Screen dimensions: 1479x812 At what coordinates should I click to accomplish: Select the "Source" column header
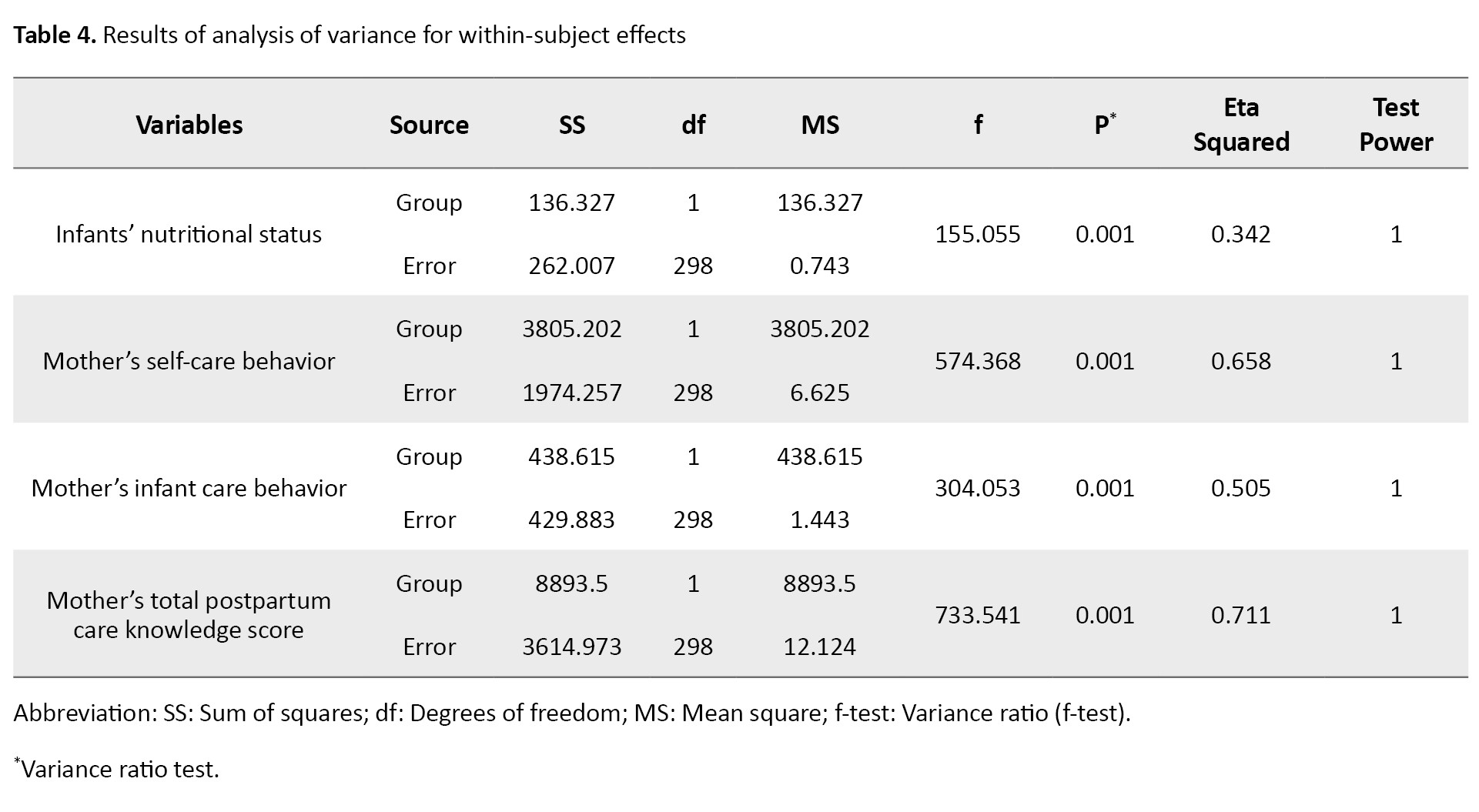[x=429, y=125]
